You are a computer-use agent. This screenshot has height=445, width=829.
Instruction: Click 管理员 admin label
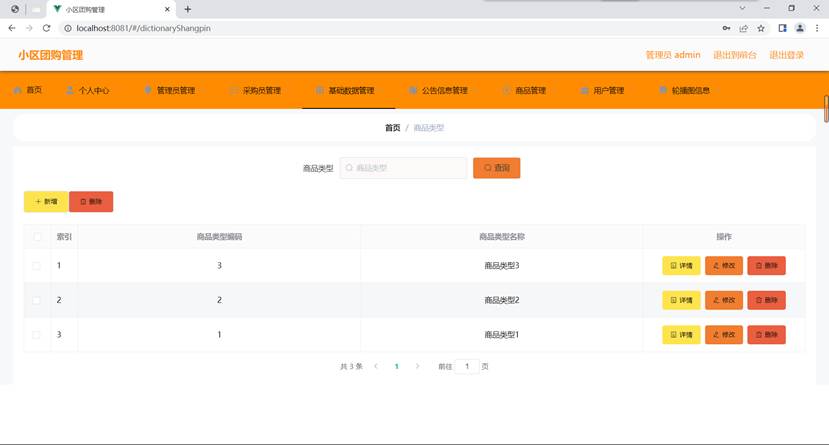click(673, 55)
